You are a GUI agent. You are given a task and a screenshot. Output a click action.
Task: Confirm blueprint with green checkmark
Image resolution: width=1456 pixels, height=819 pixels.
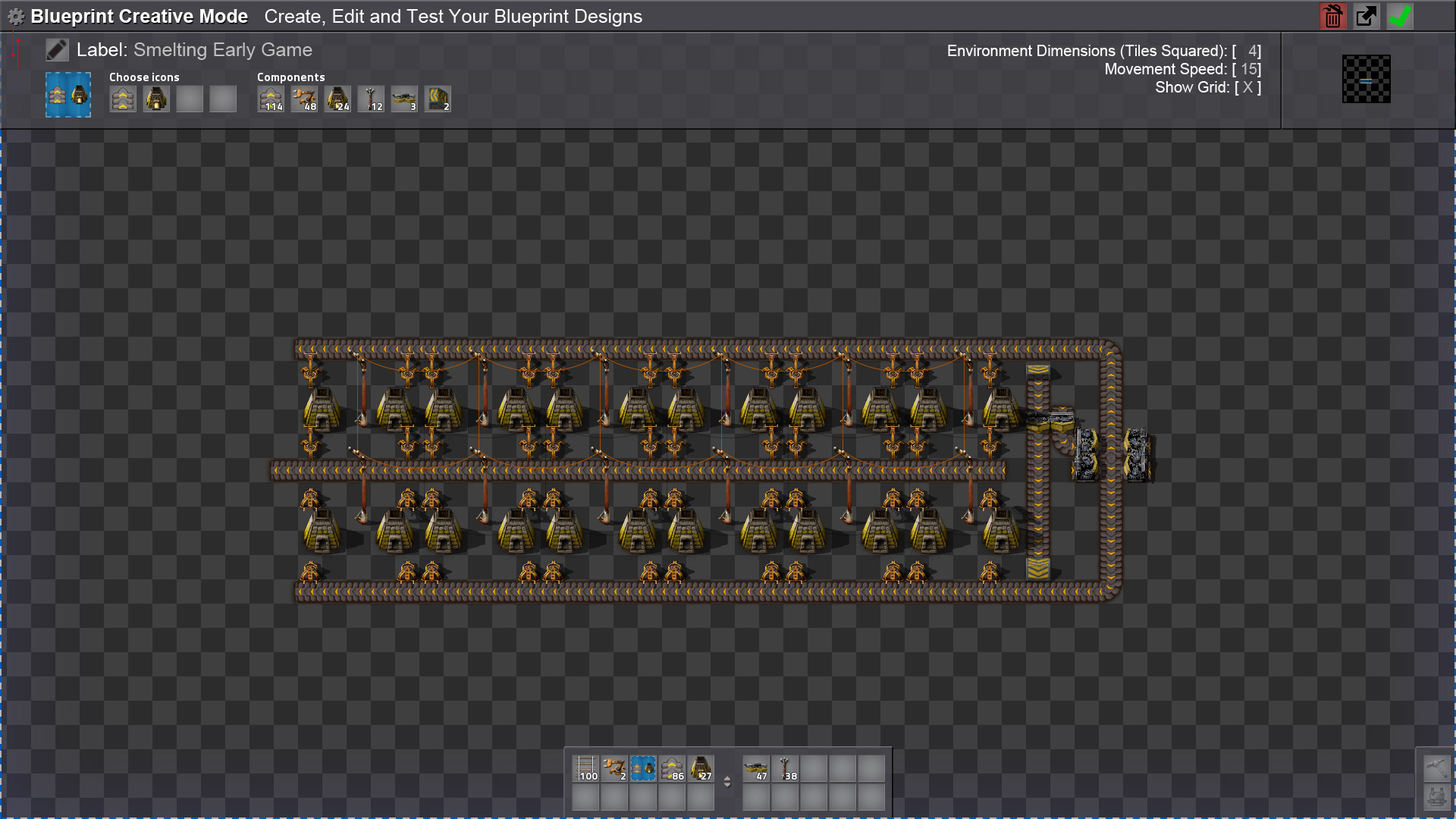1400,17
